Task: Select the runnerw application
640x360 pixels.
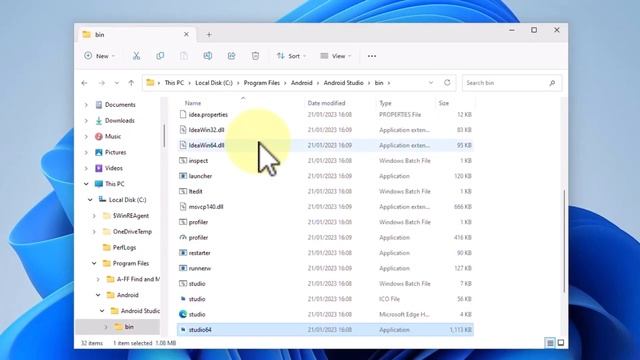Action: [325, 268]
